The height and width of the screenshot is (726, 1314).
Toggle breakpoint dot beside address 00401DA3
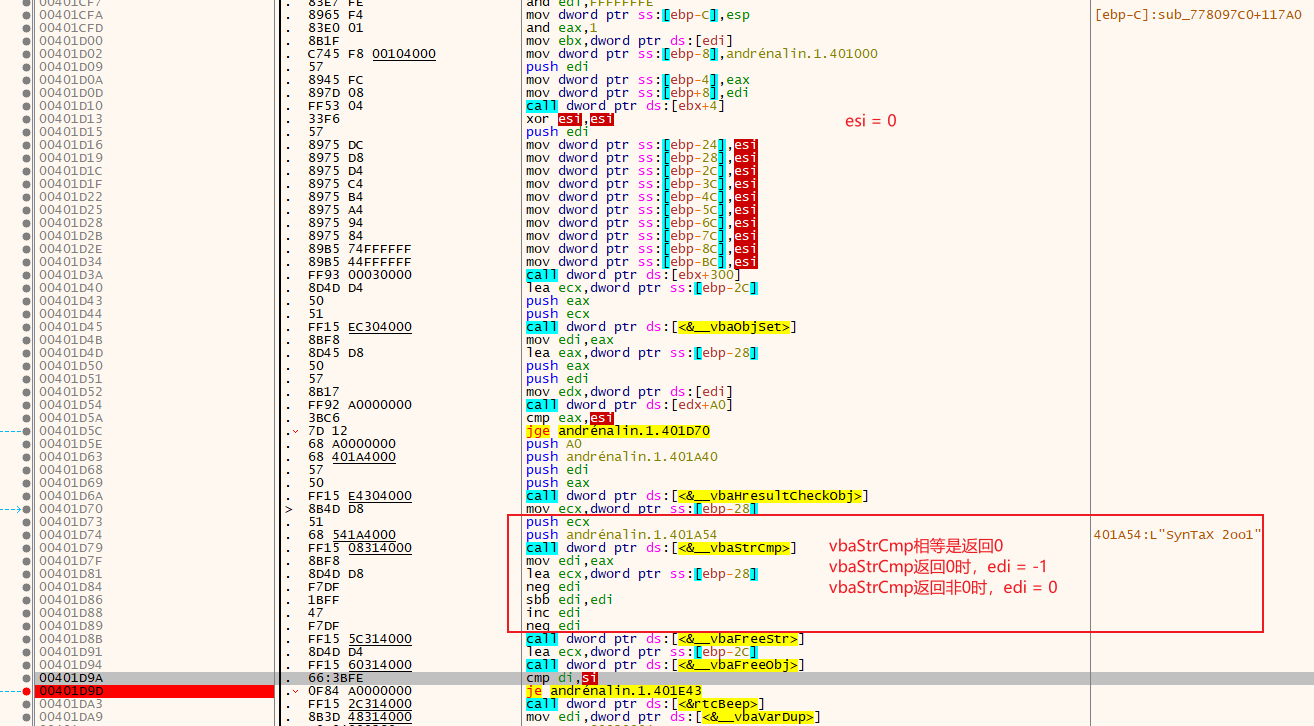pos(26,704)
